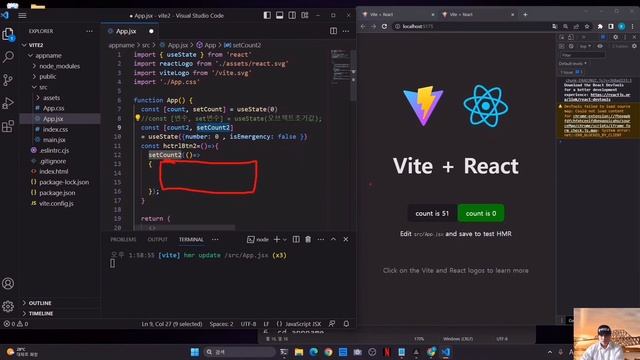The height and width of the screenshot is (360, 640).
Task: Maximize the terminal panel with the up chevron
Action: [x=333, y=239]
